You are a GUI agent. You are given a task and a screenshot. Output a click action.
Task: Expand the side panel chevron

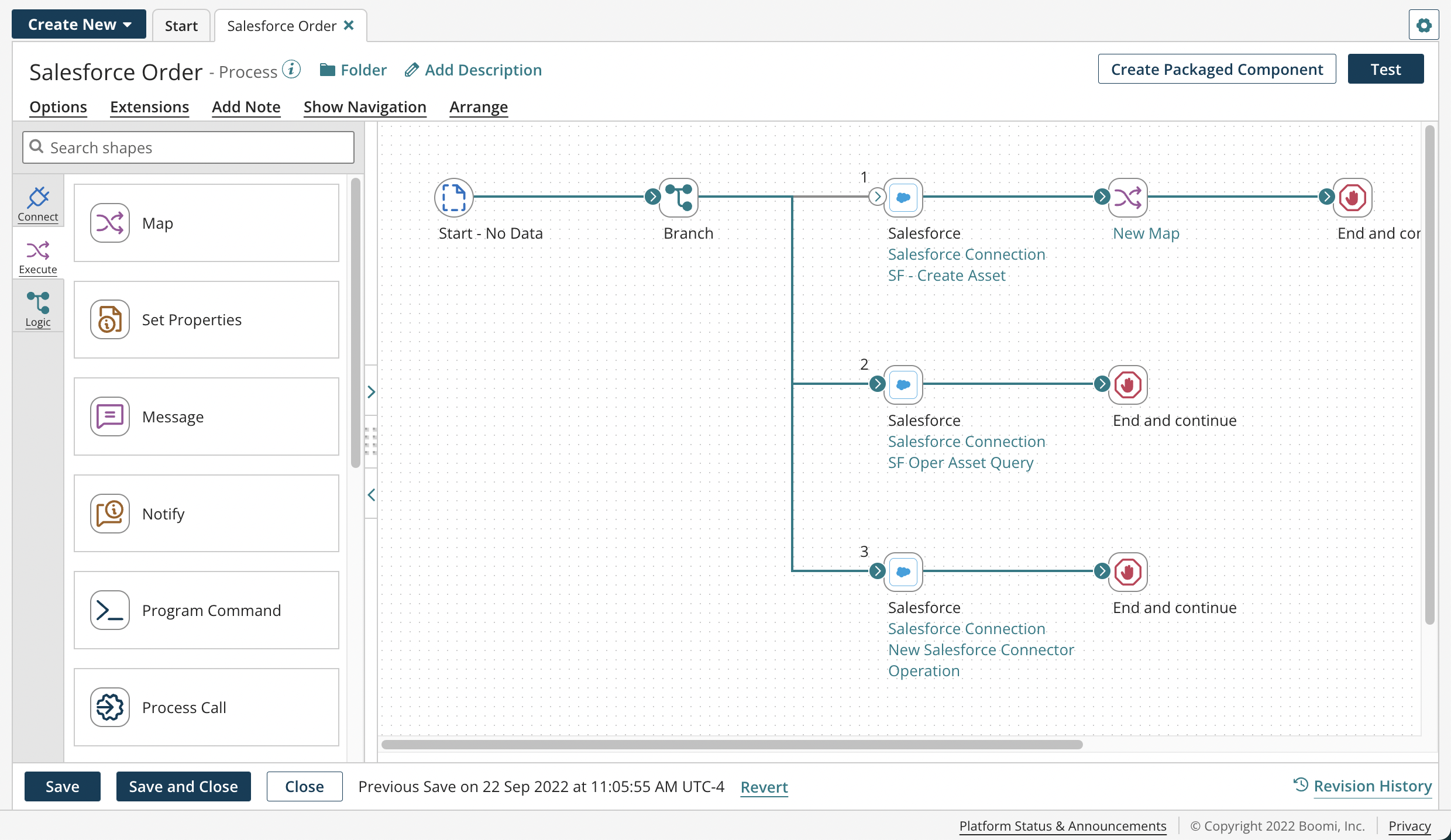(x=372, y=392)
